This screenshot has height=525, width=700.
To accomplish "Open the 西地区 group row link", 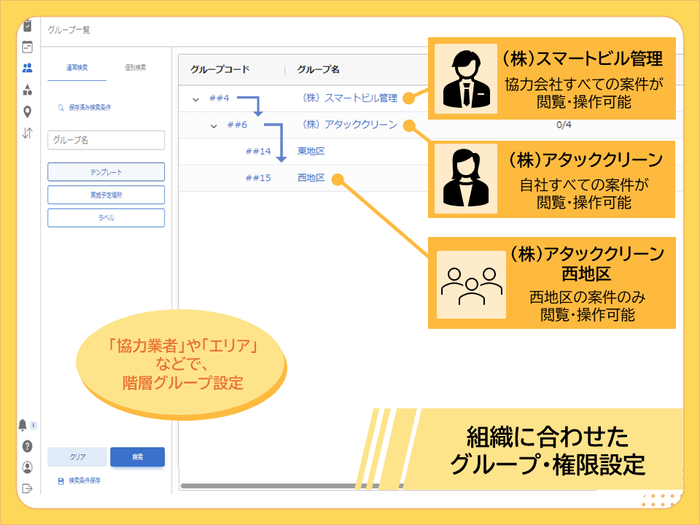I will click(311, 178).
